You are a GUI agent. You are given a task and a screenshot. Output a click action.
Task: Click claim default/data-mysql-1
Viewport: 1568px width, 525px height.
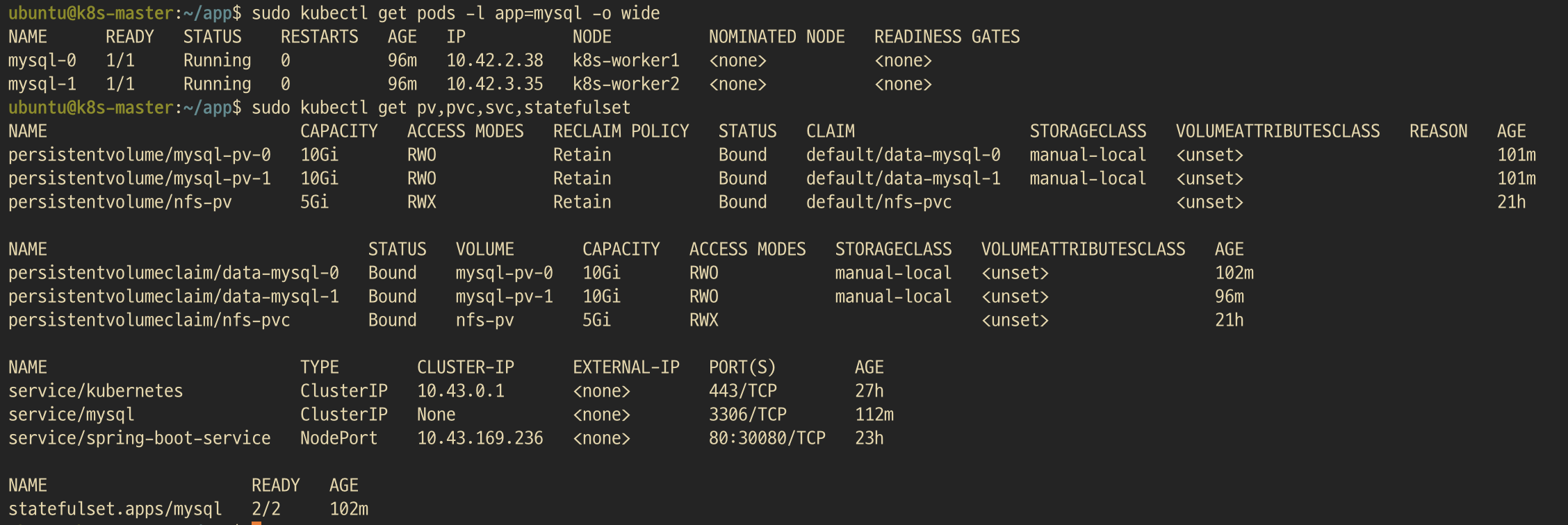pos(904,178)
